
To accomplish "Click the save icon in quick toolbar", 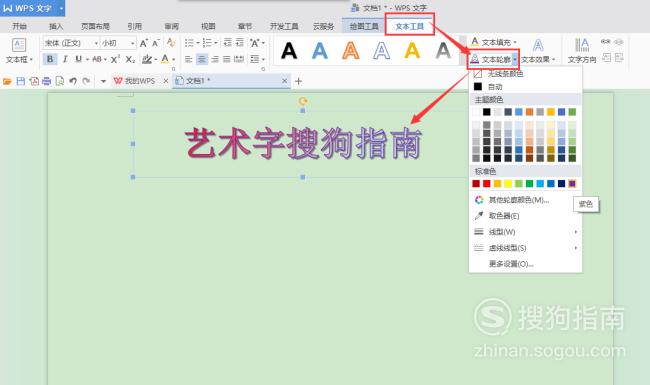I will click(x=20, y=81).
